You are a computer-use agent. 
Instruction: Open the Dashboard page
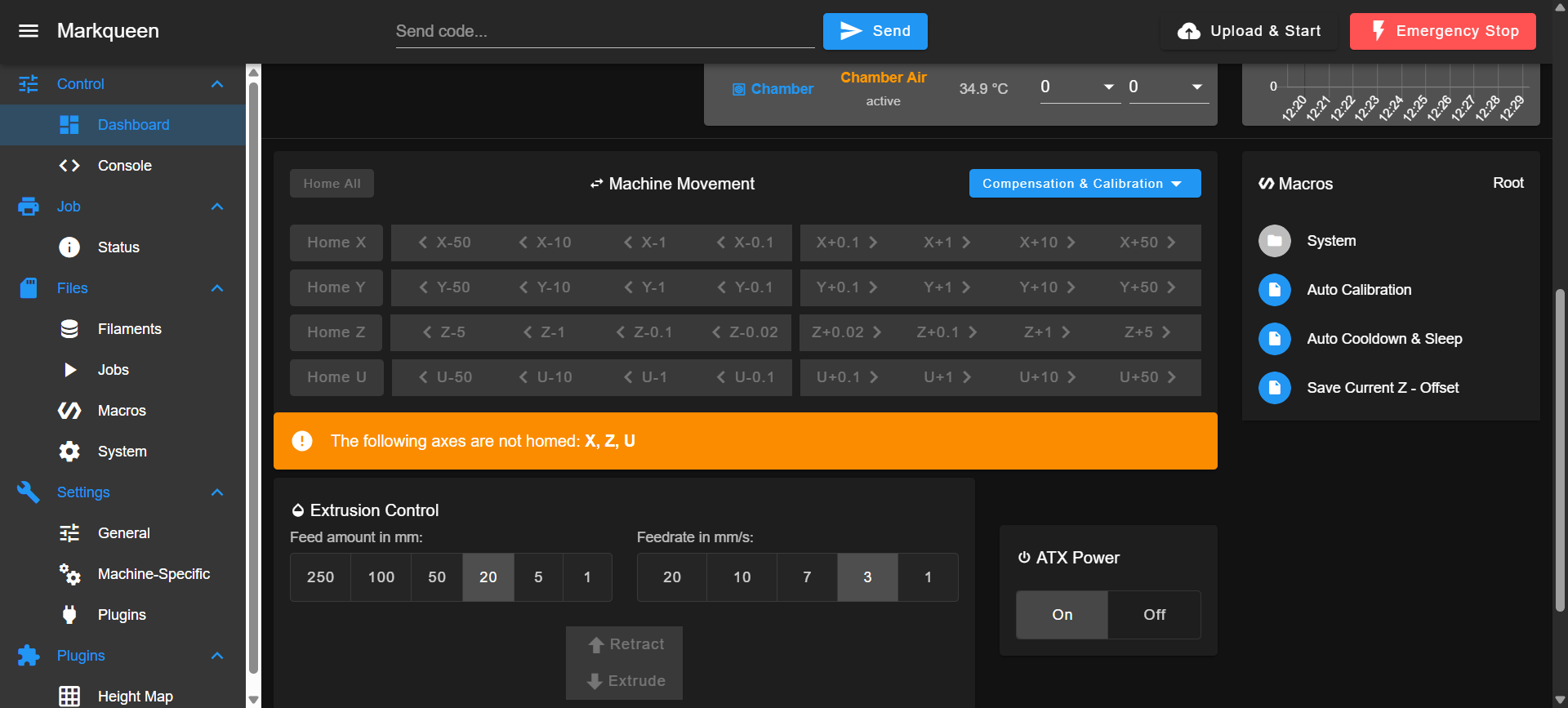coord(122,125)
